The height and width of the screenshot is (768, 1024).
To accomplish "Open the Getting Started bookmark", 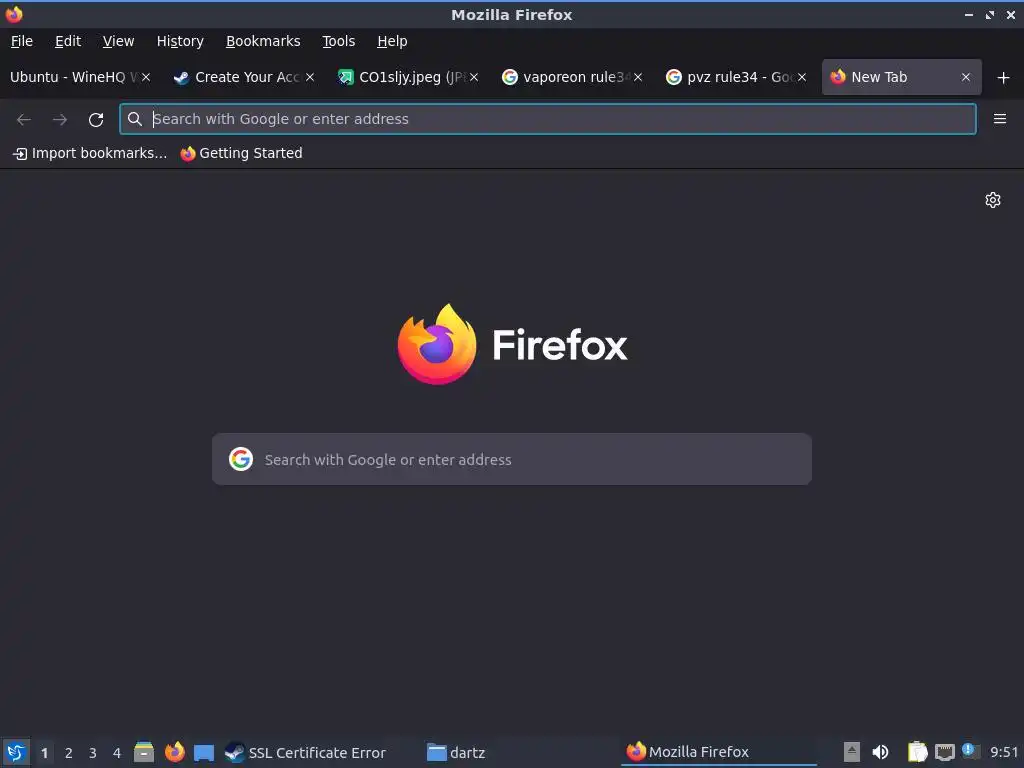I will pos(242,153).
